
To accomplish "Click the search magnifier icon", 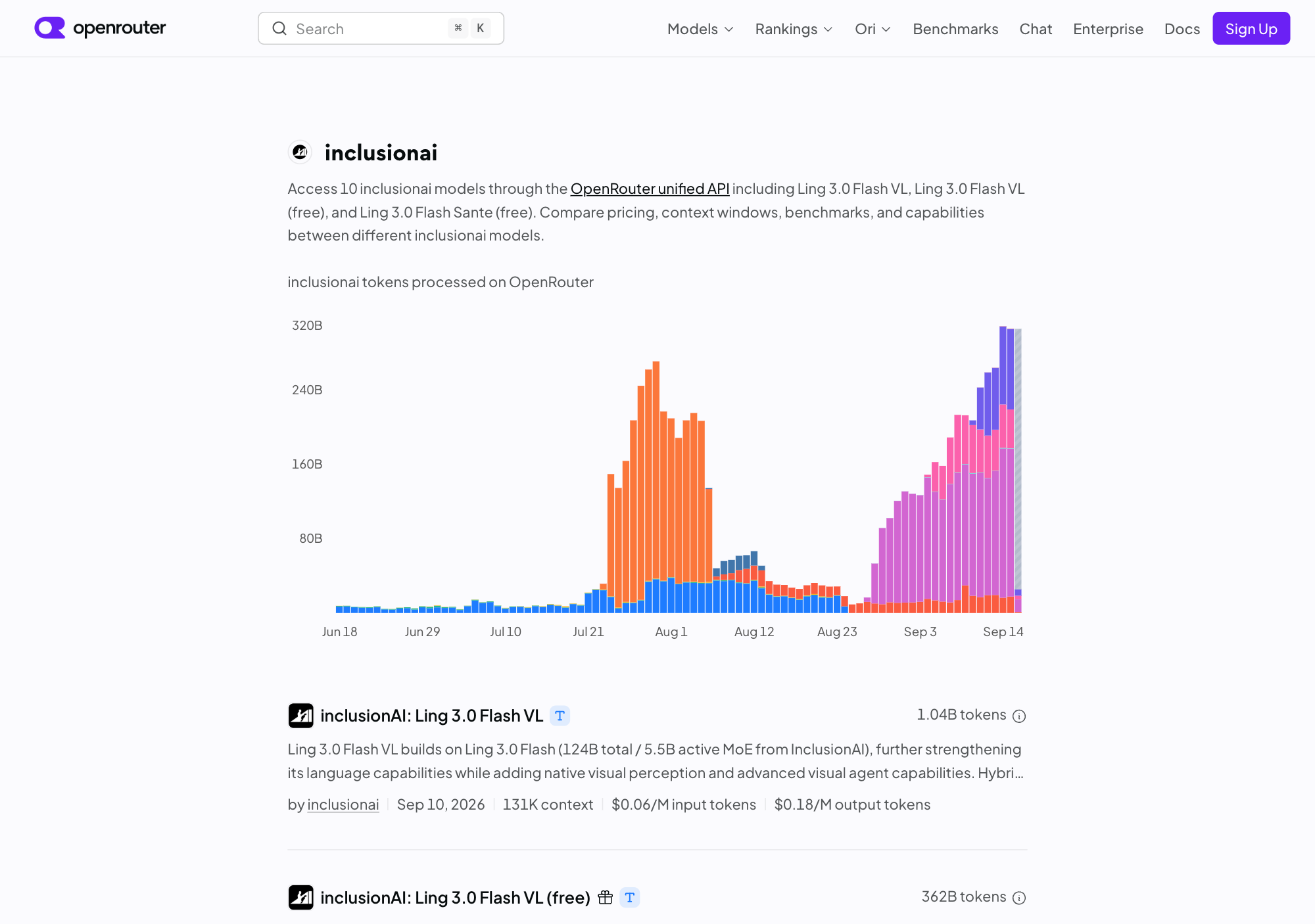I will (x=279, y=29).
